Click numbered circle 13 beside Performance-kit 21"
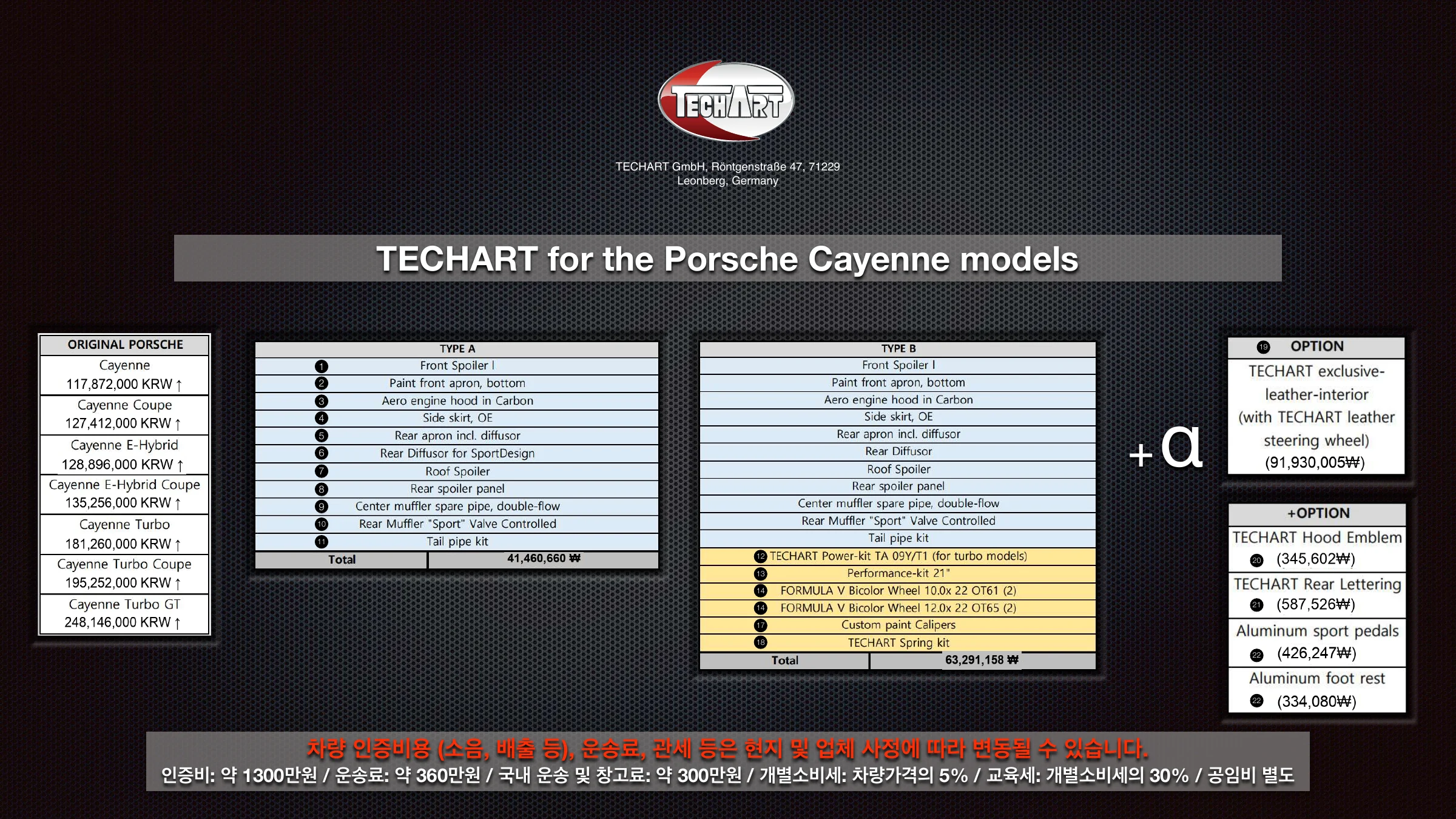The image size is (1456, 819). point(761,574)
